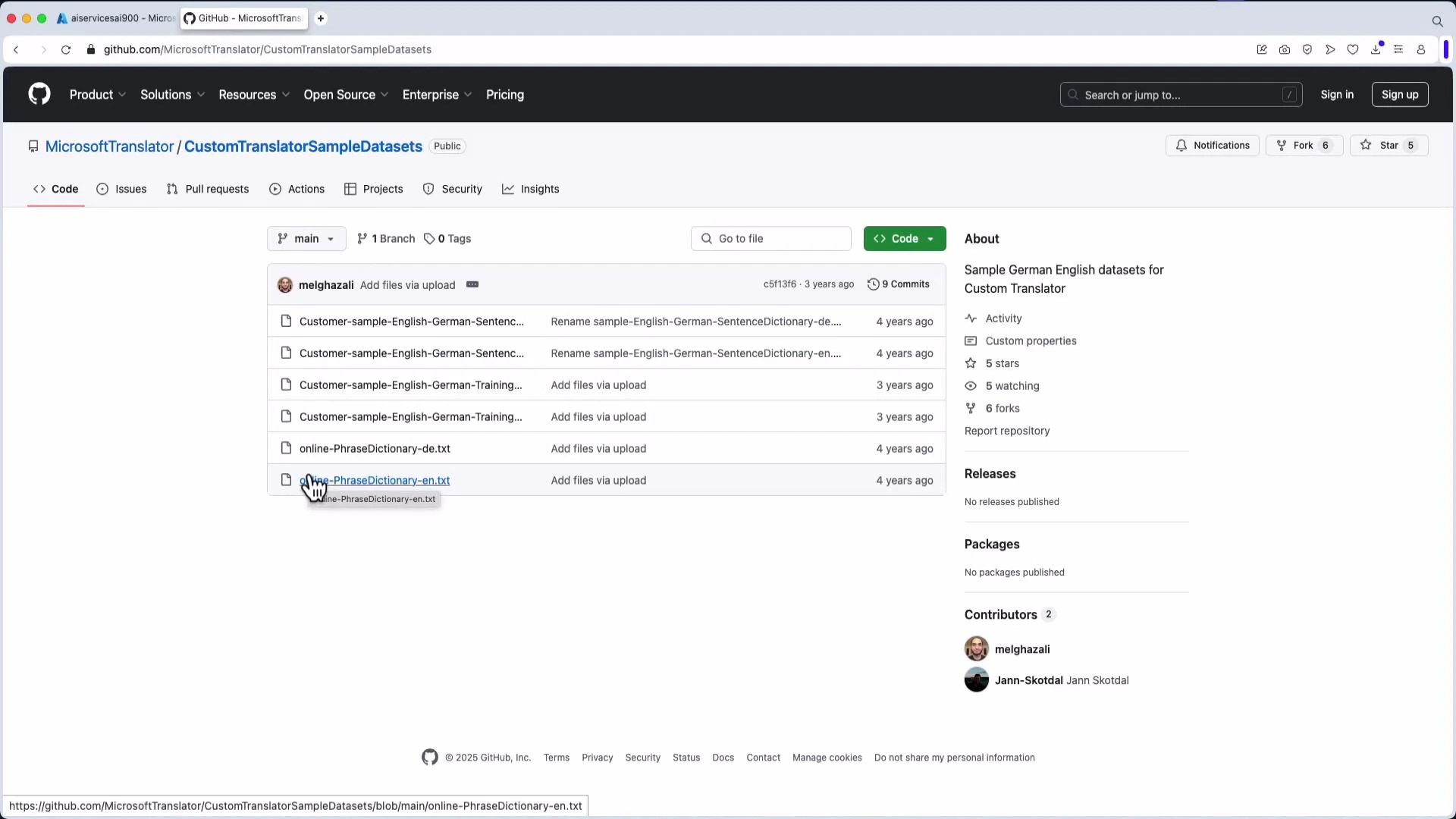The width and height of the screenshot is (1456, 819).
Task: Click inside the Go to file search field
Action: [x=771, y=238]
